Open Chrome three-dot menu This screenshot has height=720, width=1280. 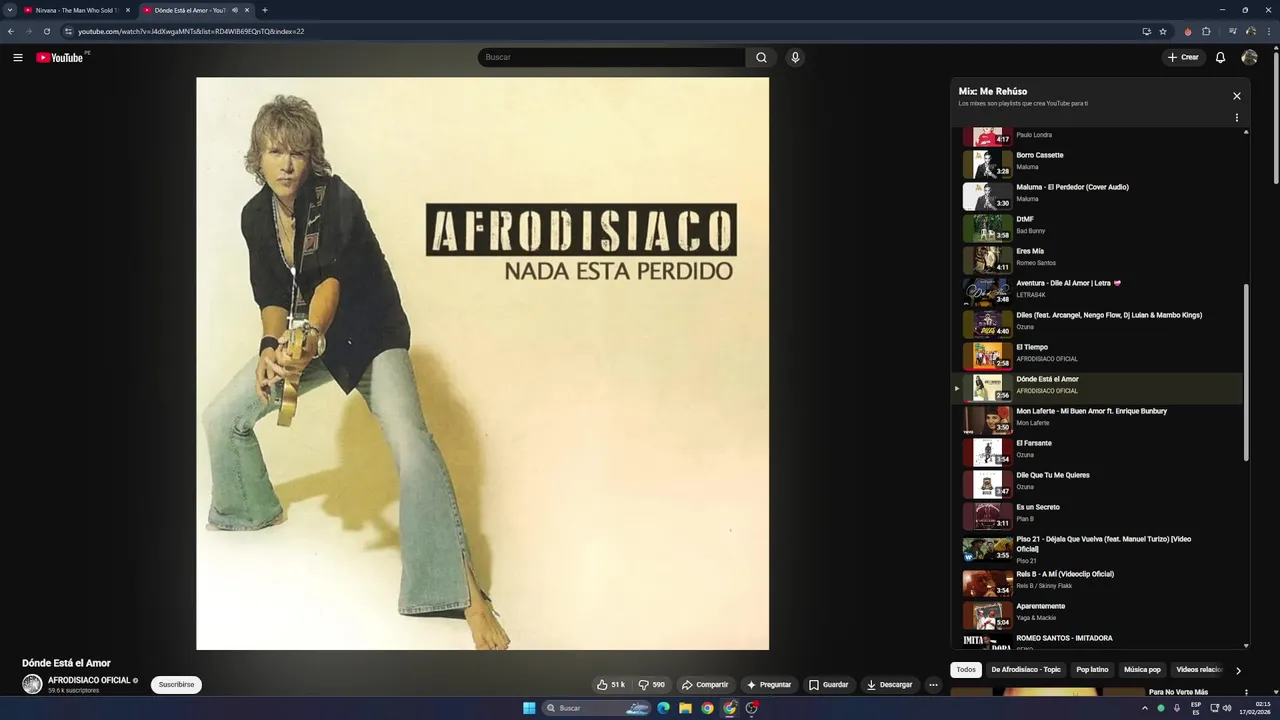point(1270,31)
